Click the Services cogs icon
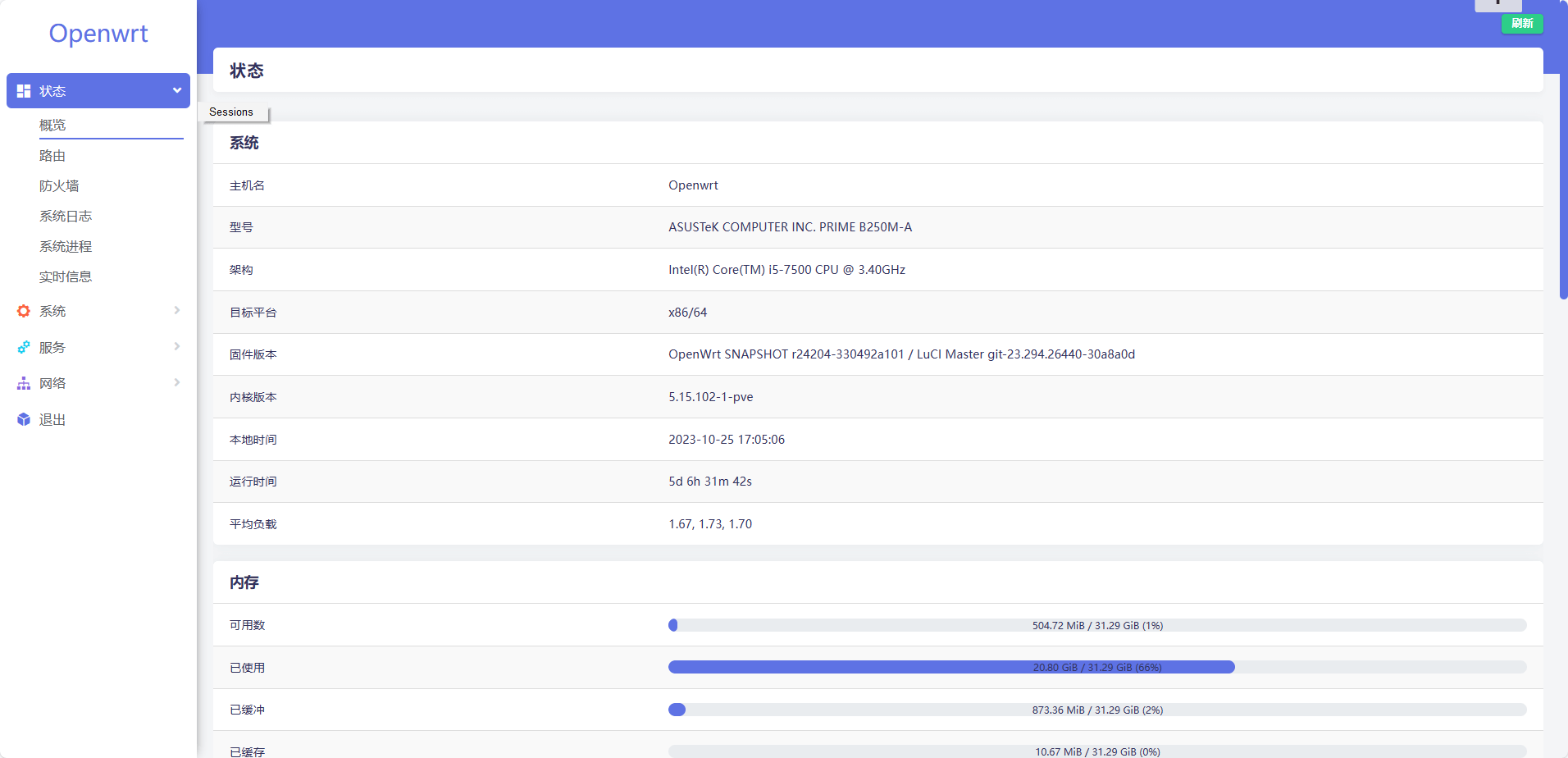1568x758 pixels. pyautogui.click(x=24, y=347)
